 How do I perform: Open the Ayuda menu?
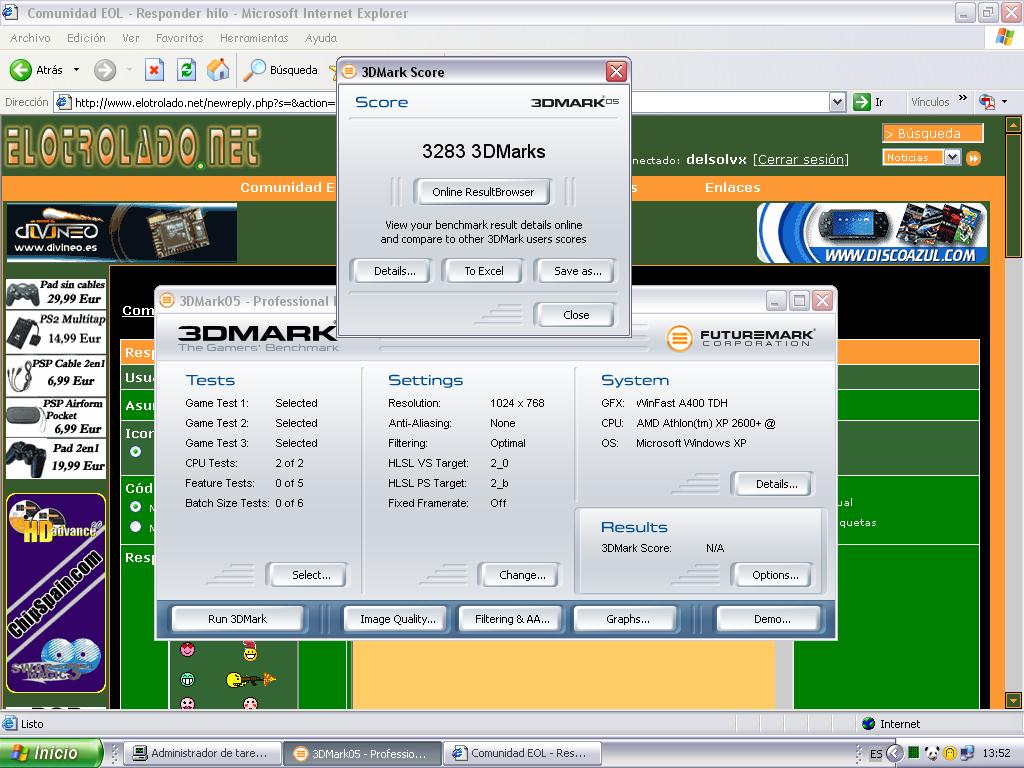[321, 38]
